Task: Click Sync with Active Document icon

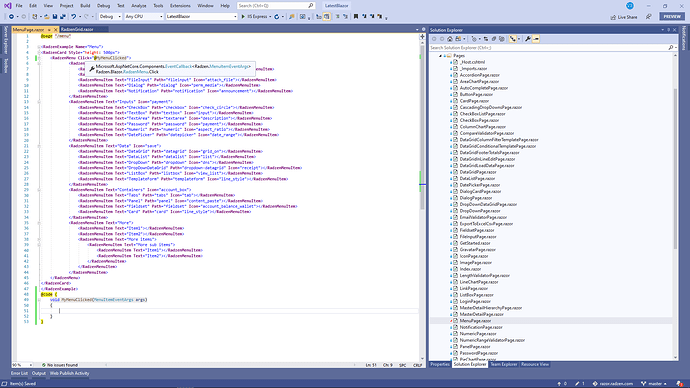Action: 486,39
